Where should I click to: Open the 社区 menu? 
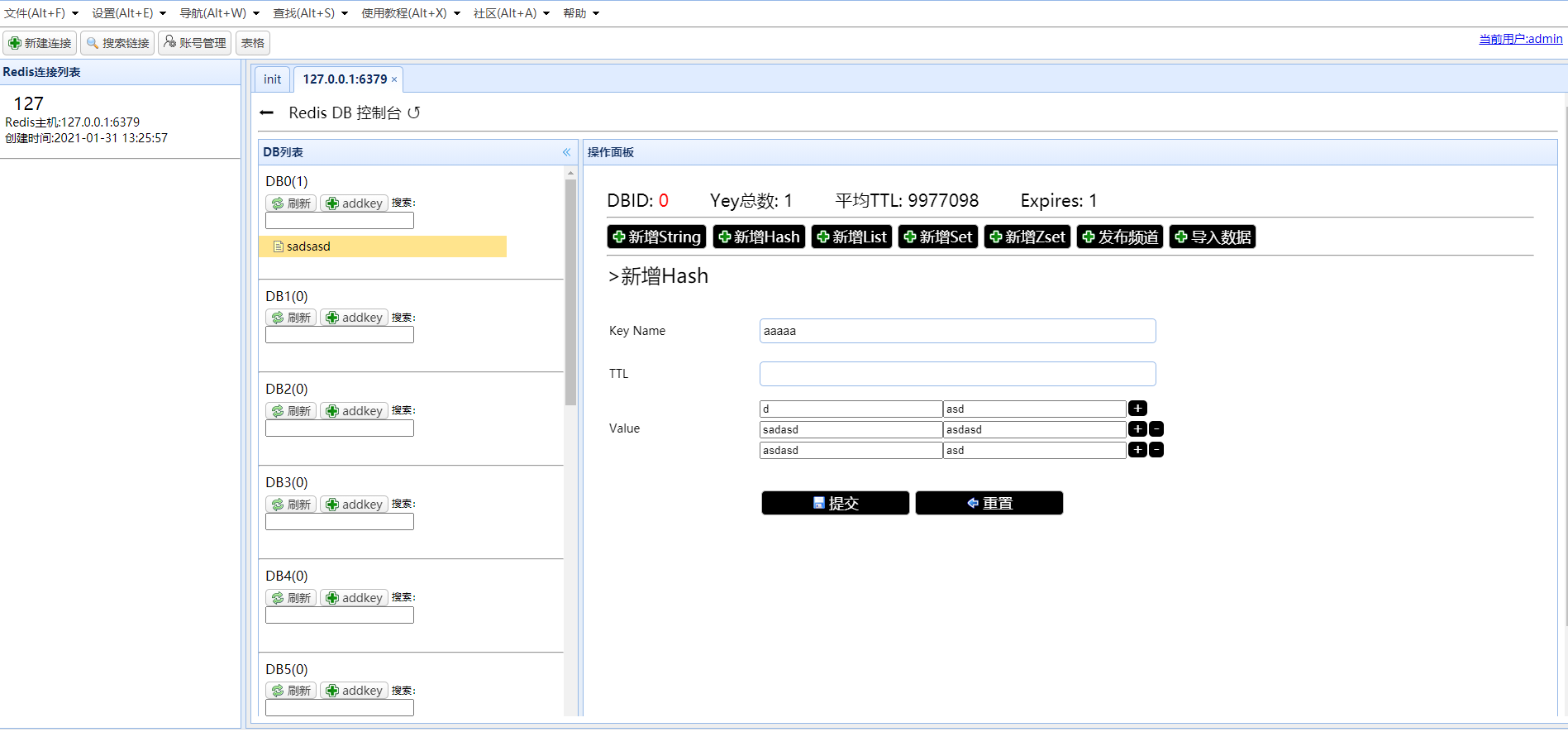coord(511,13)
